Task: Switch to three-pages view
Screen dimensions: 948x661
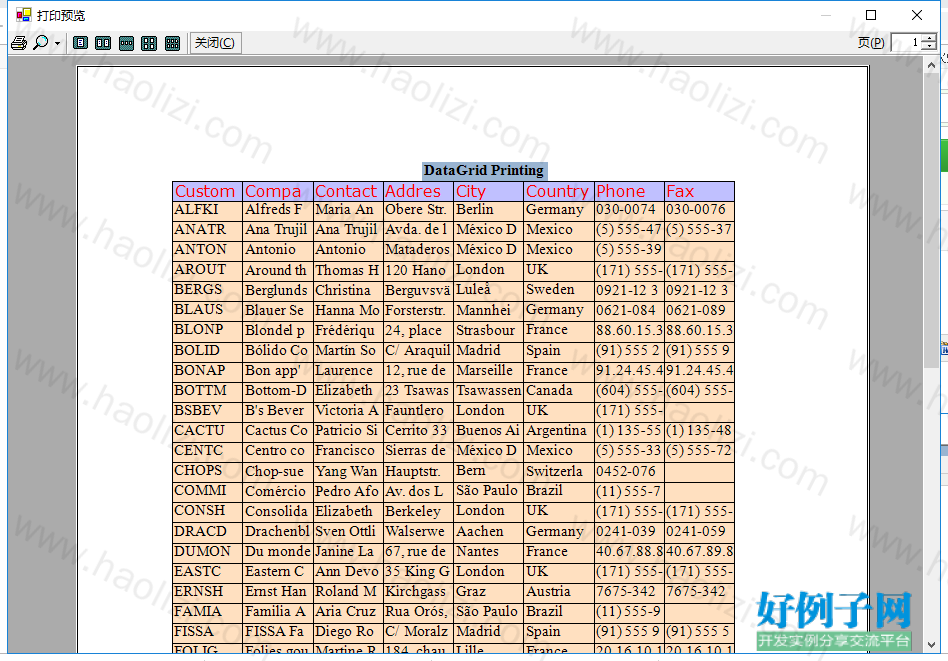Action: pyautogui.click(x=126, y=43)
